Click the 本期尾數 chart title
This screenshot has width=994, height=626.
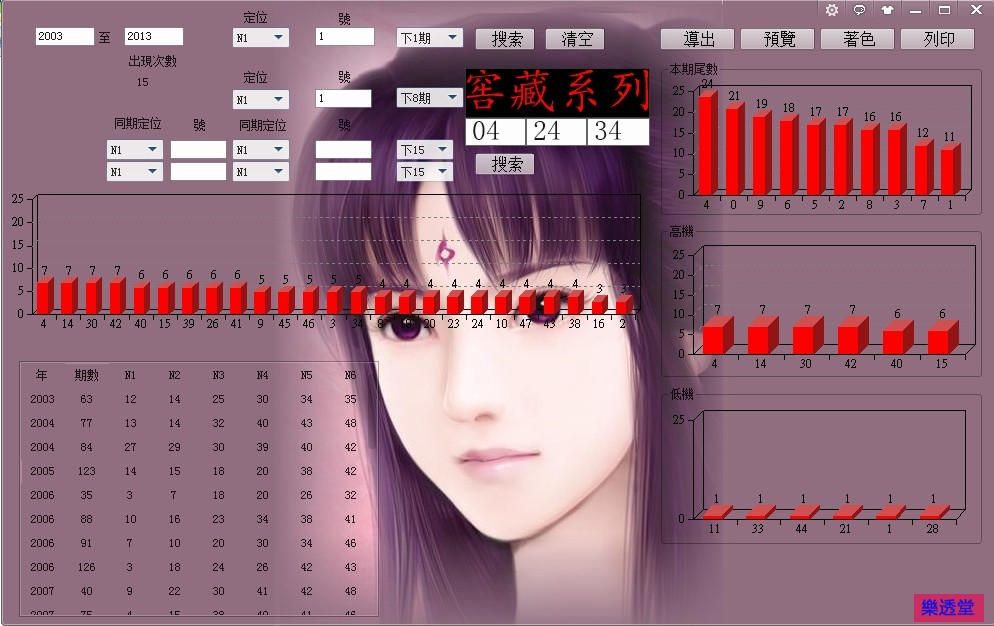pos(694,69)
